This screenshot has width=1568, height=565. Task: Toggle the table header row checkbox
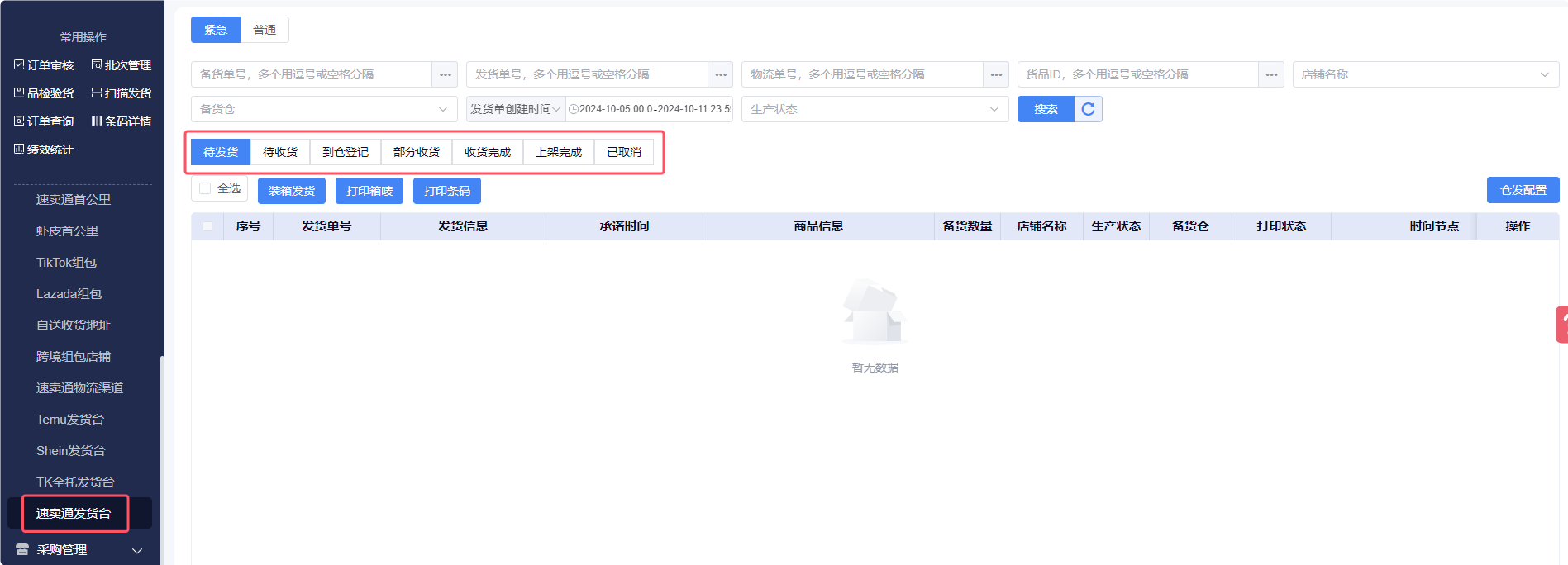click(207, 226)
